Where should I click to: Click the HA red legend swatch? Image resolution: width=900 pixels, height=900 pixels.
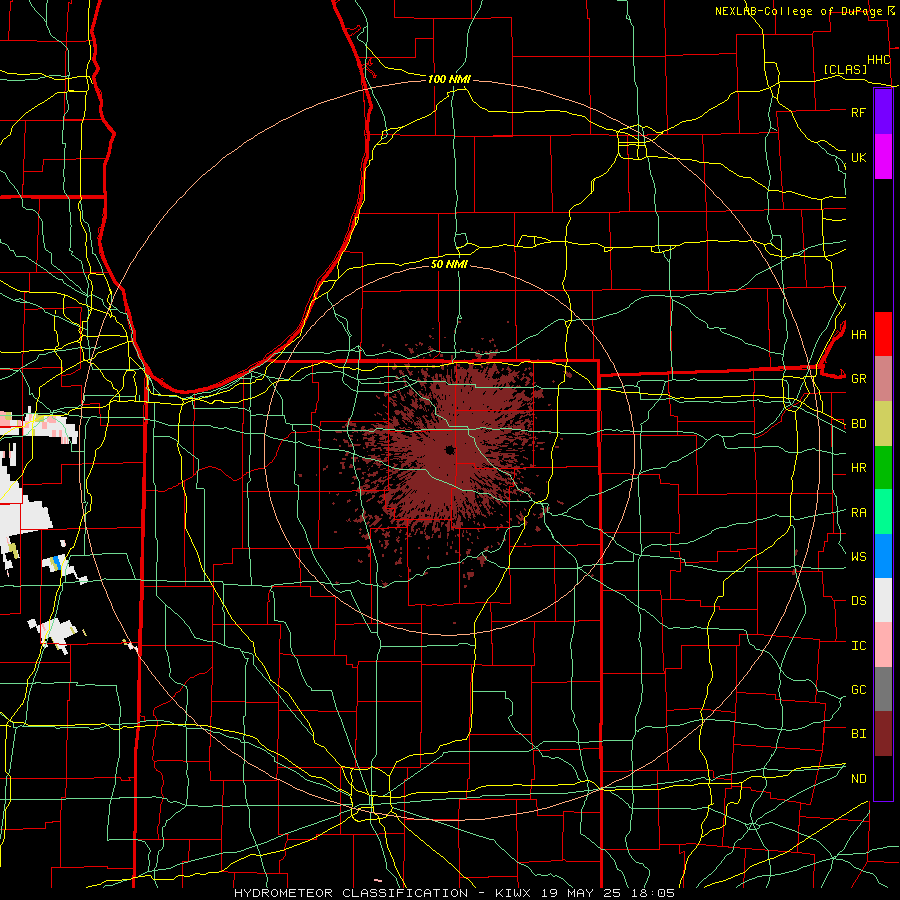(883, 334)
